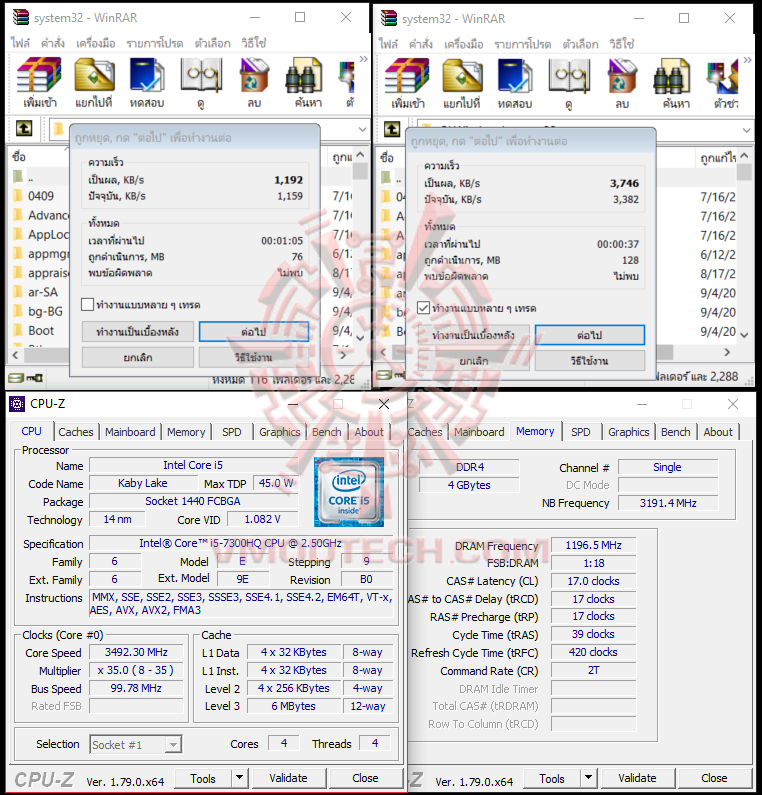
Task: Click up-one-level folder icon in left WinRAR
Action: 24,128
